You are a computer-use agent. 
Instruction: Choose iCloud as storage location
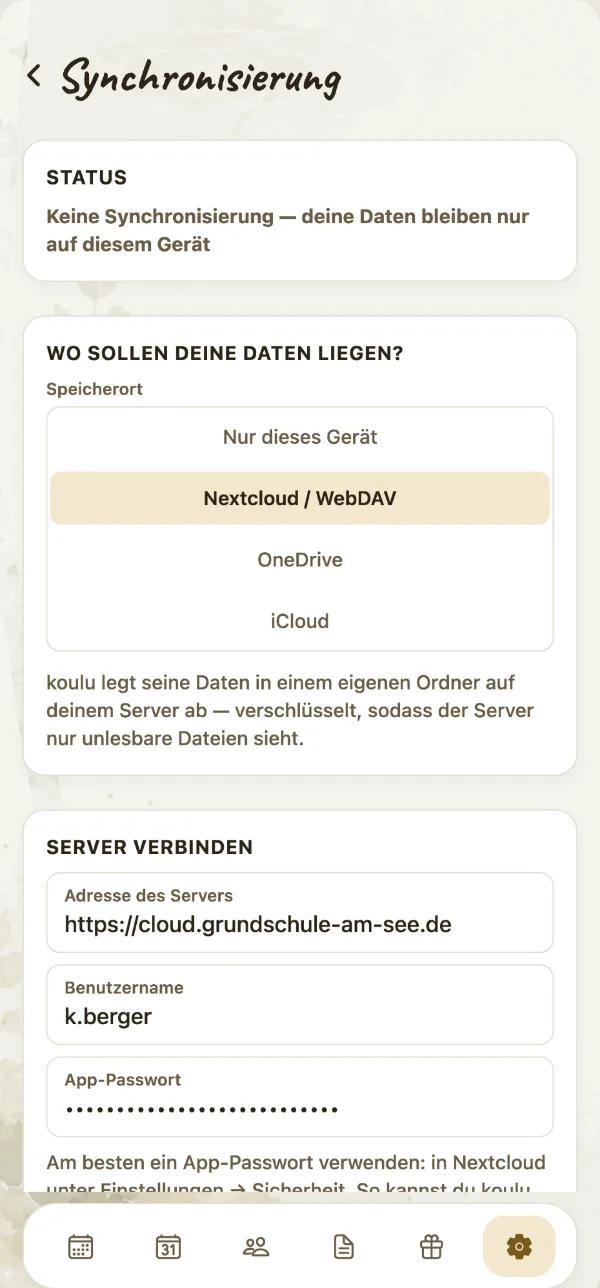coord(300,621)
